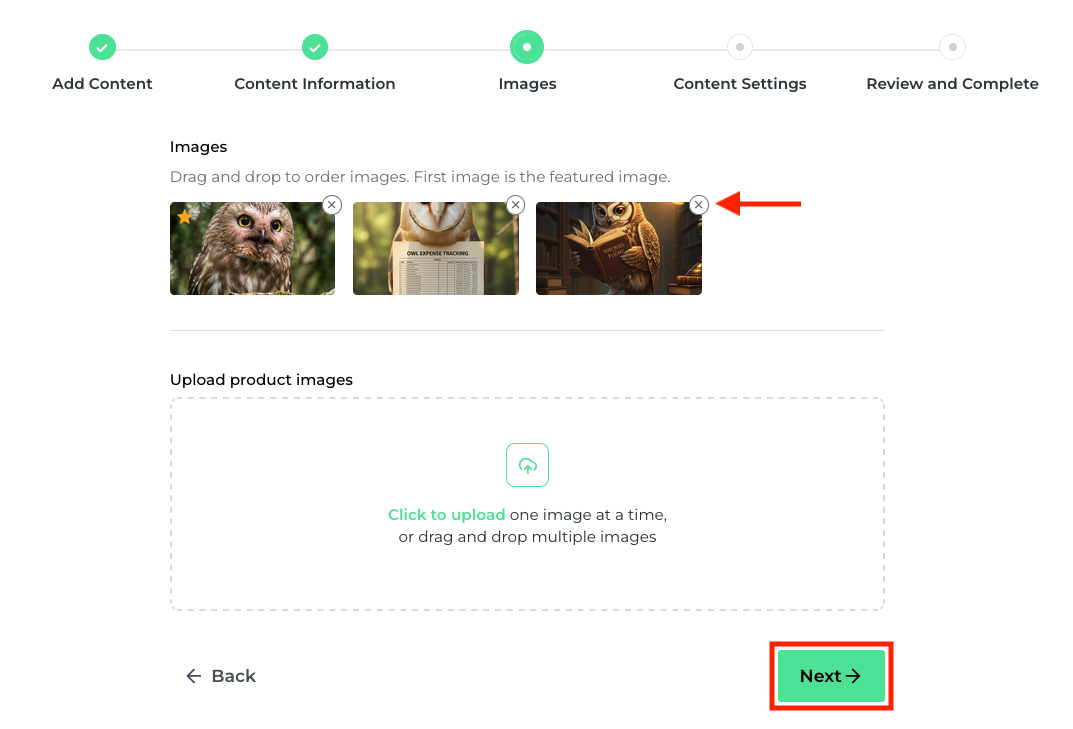Click the Next button
The height and width of the screenshot is (729, 1073).
coord(831,676)
